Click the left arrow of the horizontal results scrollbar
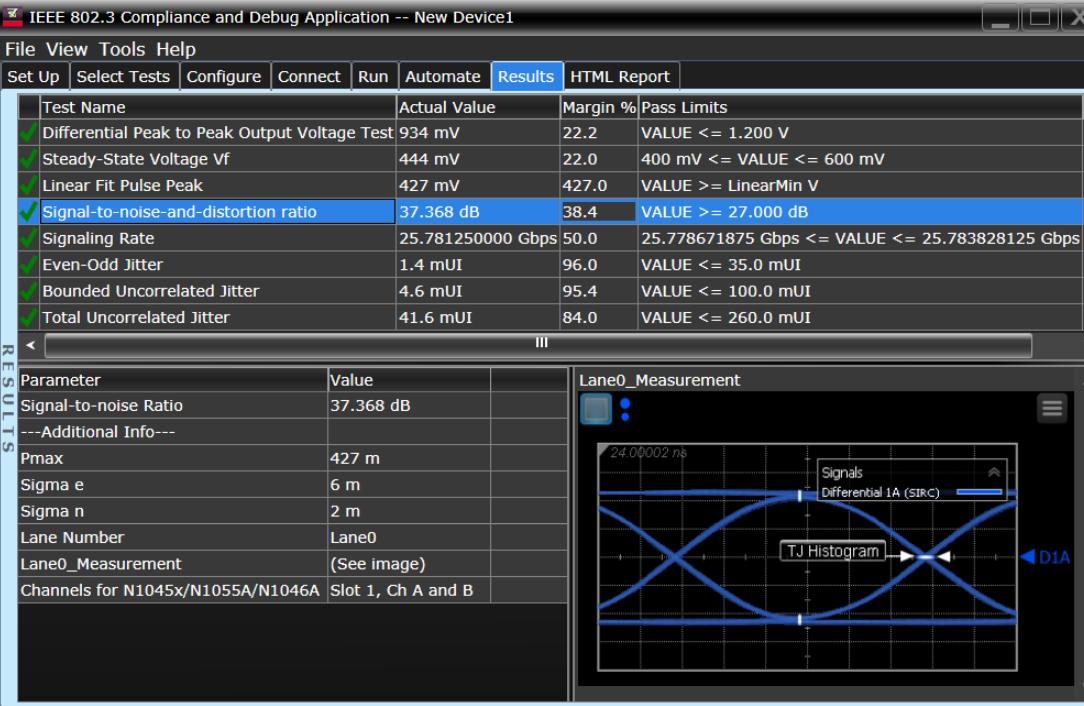The height and width of the screenshot is (706, 1084). 30,343
